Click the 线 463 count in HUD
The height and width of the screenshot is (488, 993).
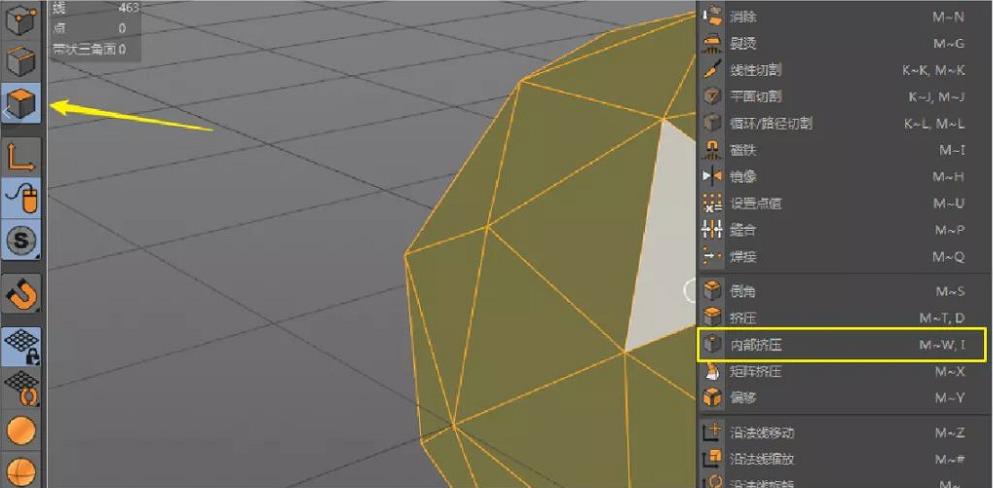95,8
